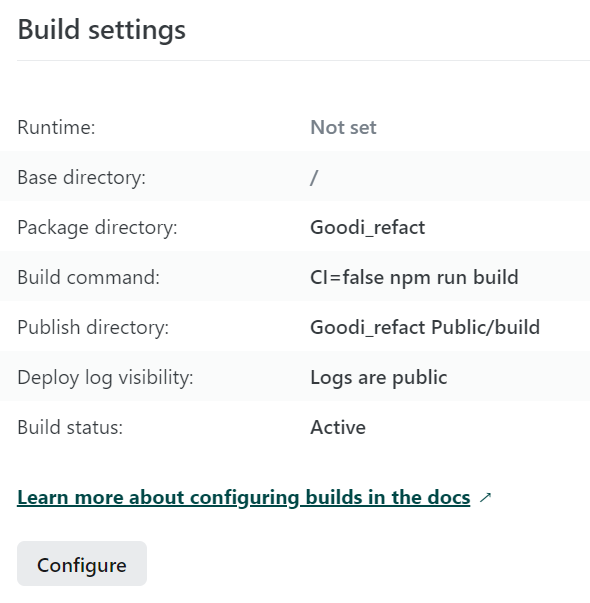The width and height of the screenshot is (590, 603).
Task: Click the Configure button
Action: tap(82, 563)
